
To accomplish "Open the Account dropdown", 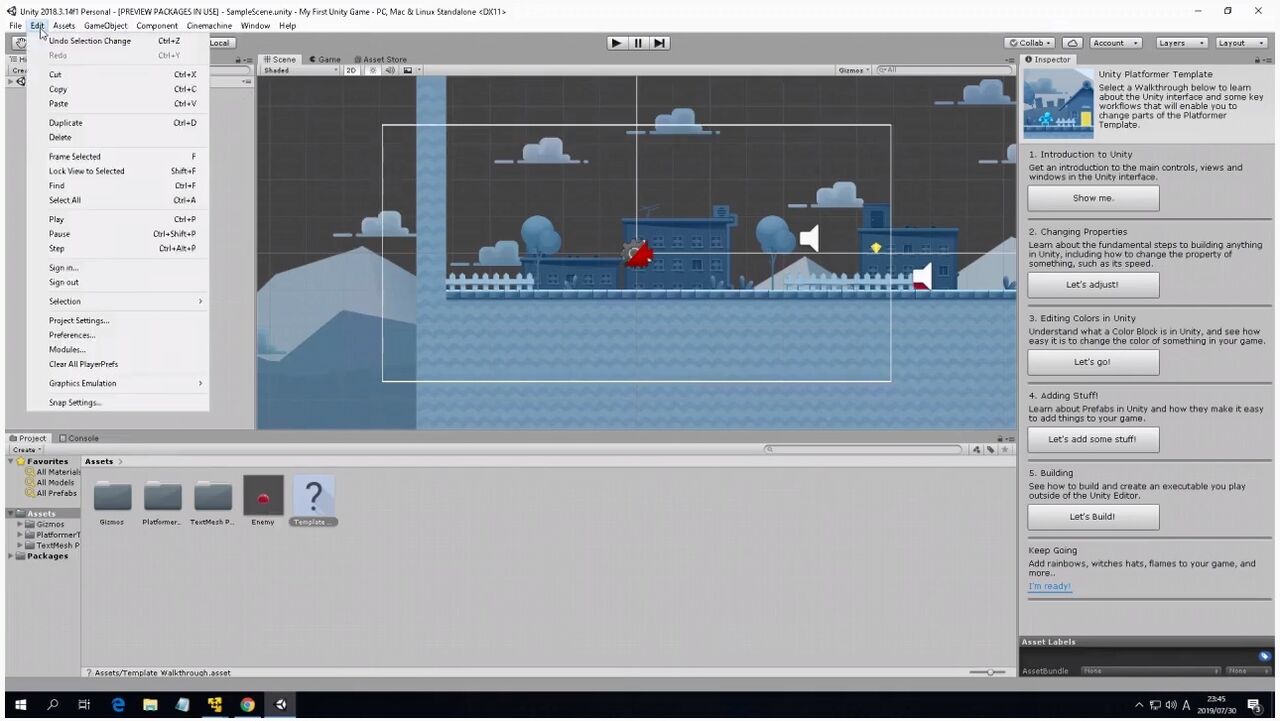I will click(1115, 43).
